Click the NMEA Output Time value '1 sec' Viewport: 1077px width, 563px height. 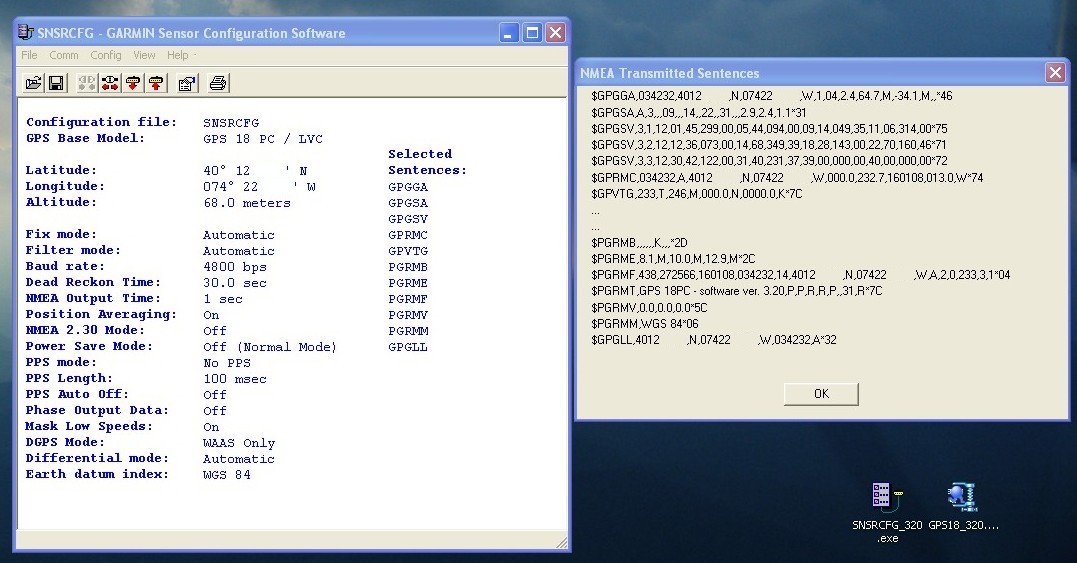[x=223, y=299]
